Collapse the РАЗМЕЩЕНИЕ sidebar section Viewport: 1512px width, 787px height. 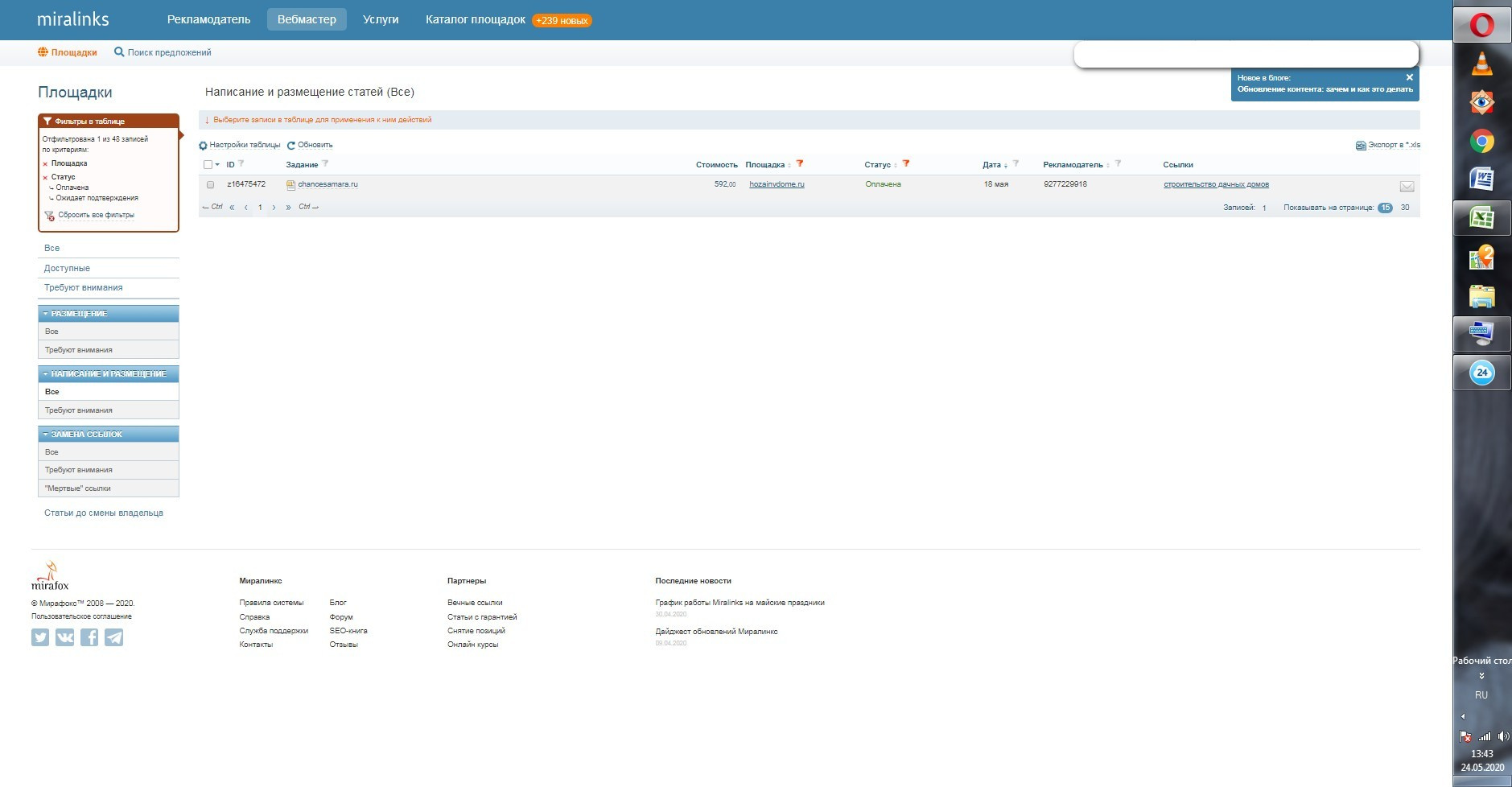(46, 314)
